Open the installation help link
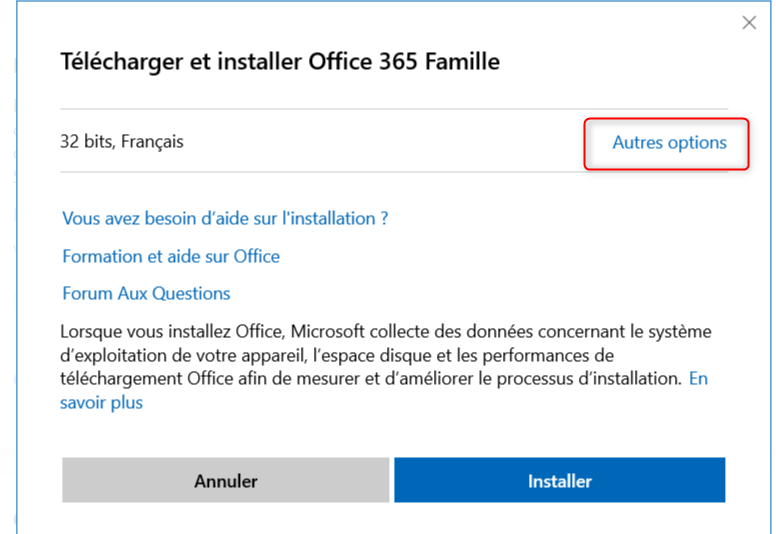Viewport: 776px width, 534px height. tap(225, 218)
